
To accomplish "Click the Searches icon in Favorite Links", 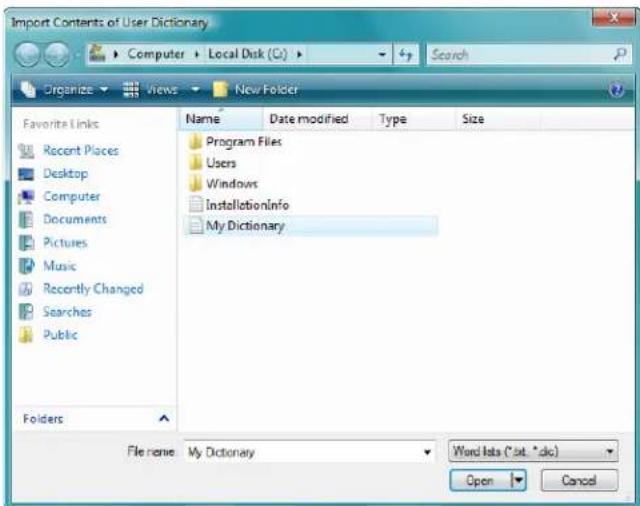I will (26, 312).
